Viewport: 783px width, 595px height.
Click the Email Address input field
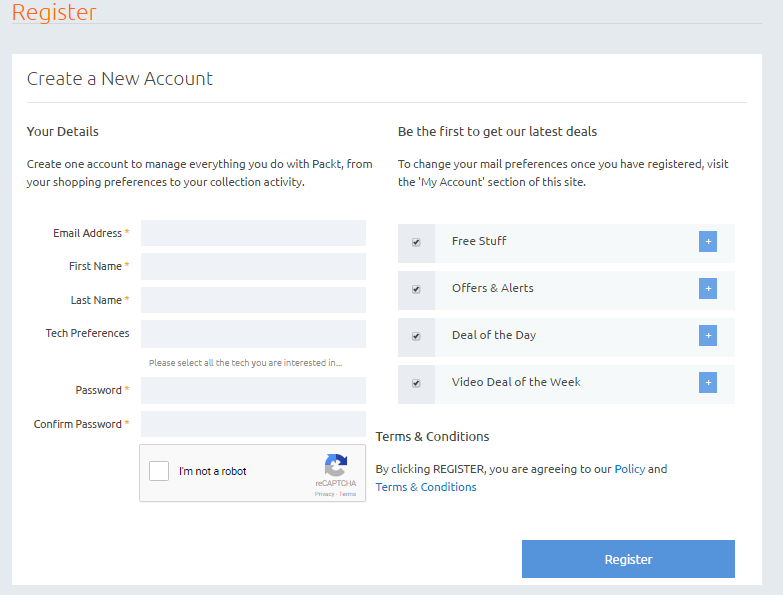point(253,233)
